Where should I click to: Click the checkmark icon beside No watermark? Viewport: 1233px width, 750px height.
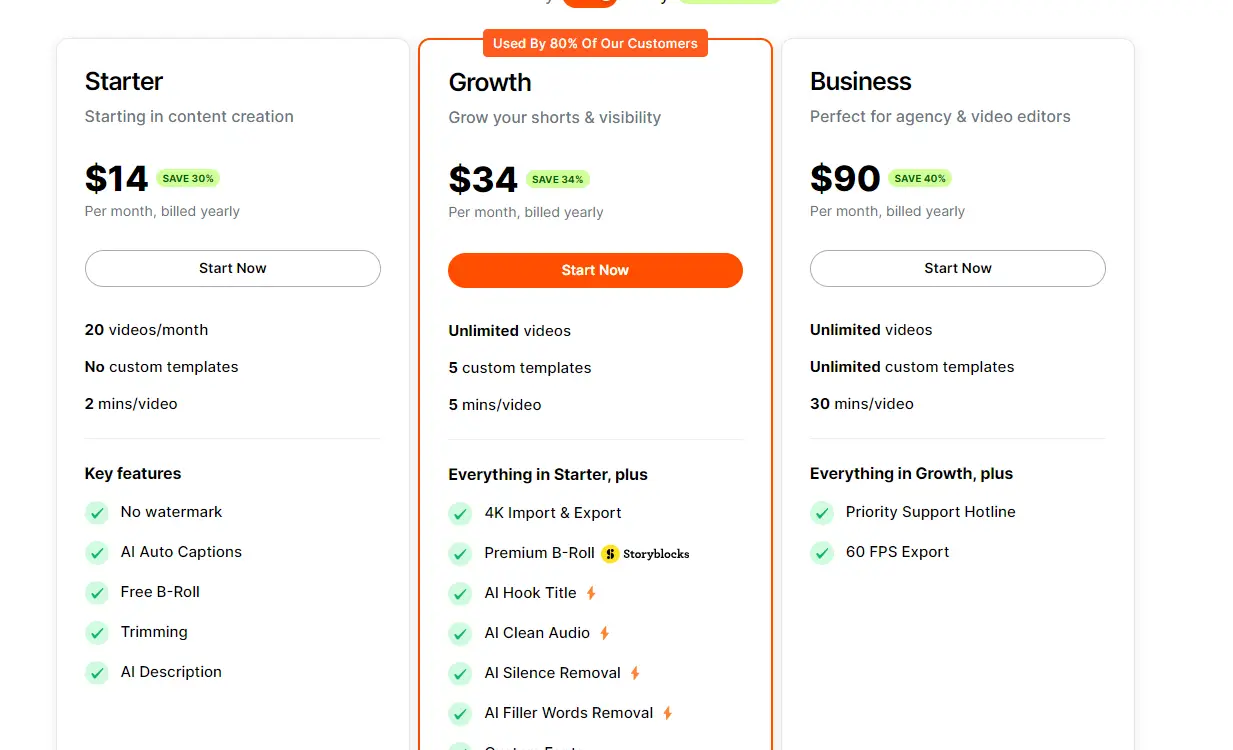[97, 513]
